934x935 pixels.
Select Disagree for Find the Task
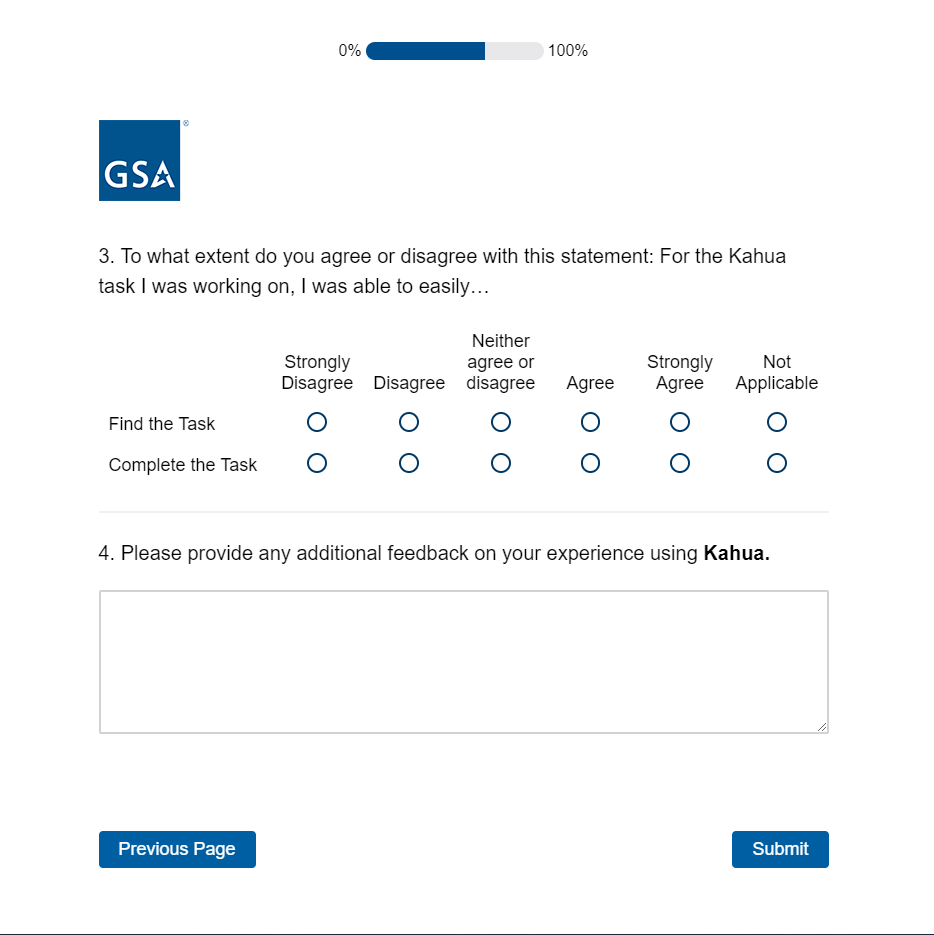pyautogui.click(x=409, y=422)
